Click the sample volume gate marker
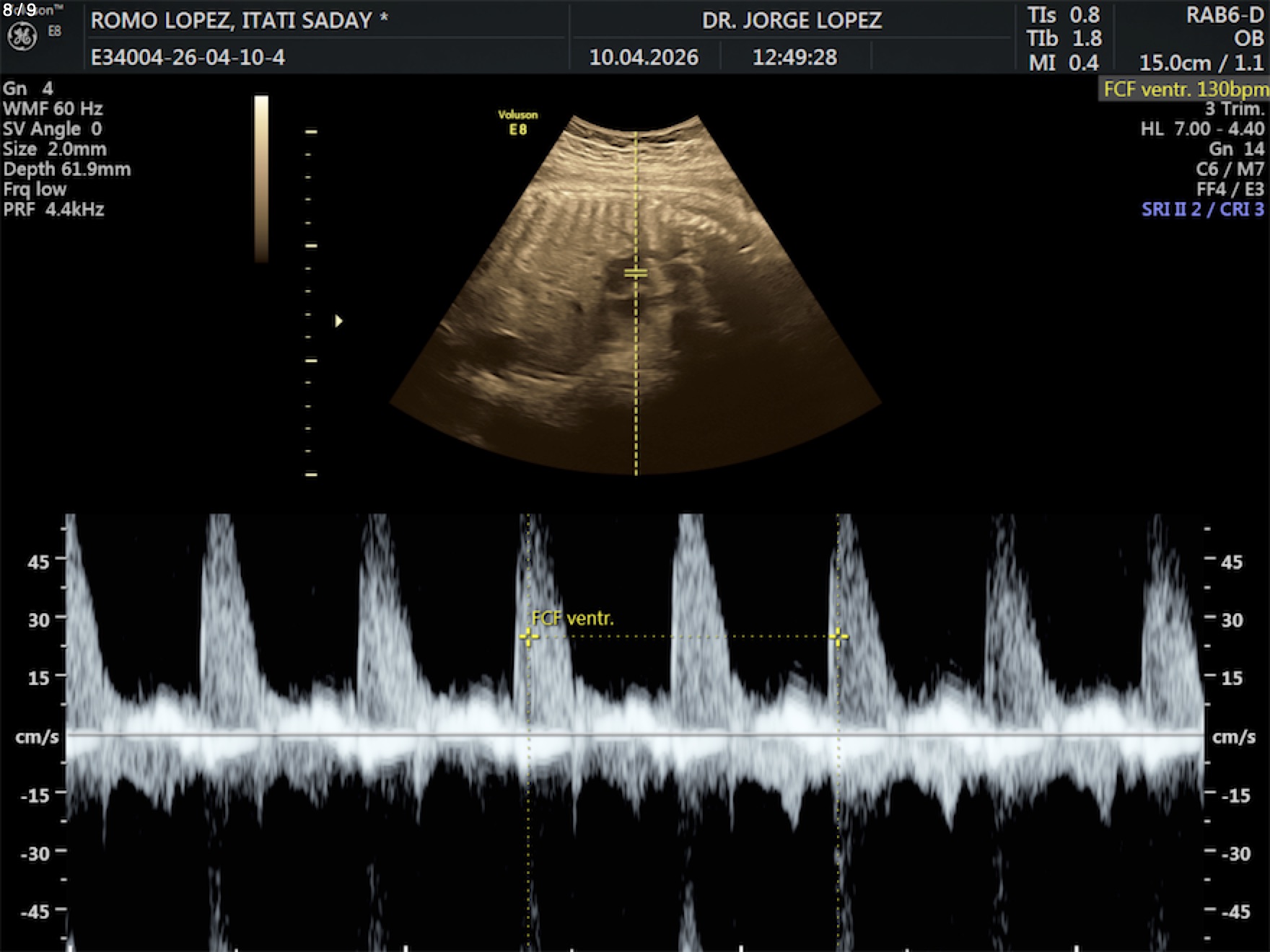This screenshot has height=952, width=1270. click(x=636, y=273)
